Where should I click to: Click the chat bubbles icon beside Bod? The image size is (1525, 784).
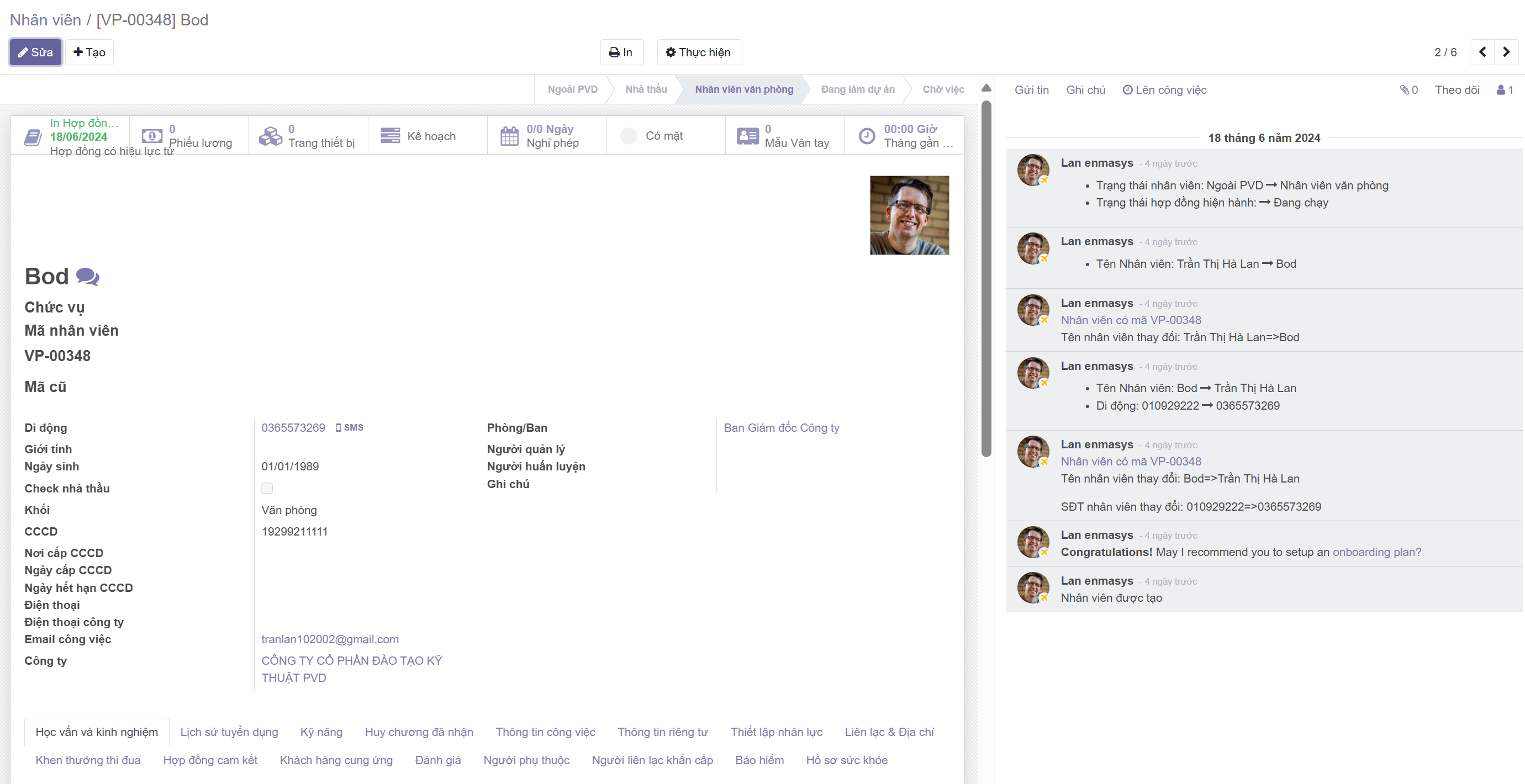pyautogui.click(x=88, y=276)
